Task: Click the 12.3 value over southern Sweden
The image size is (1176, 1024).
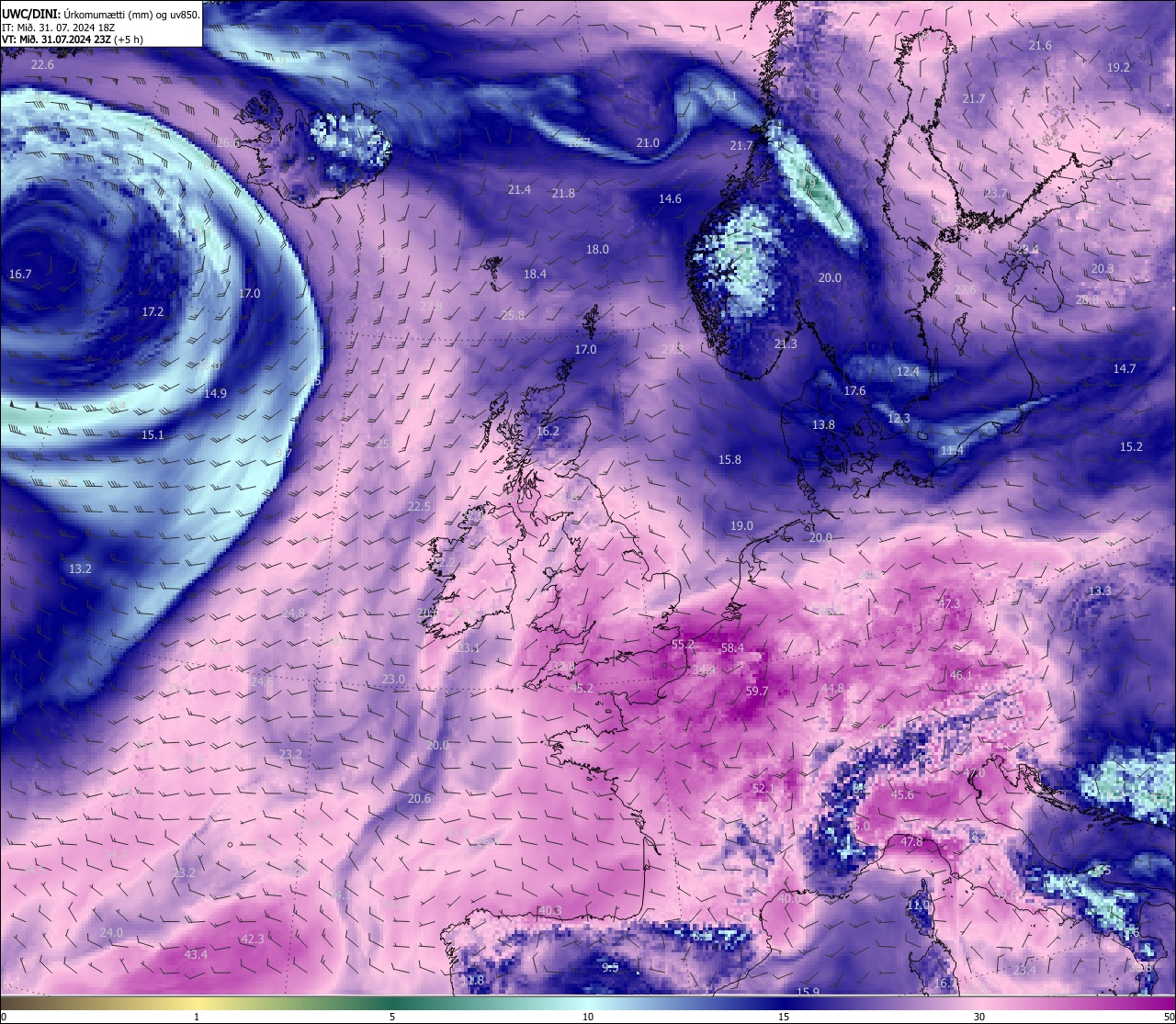Action: 899,419
